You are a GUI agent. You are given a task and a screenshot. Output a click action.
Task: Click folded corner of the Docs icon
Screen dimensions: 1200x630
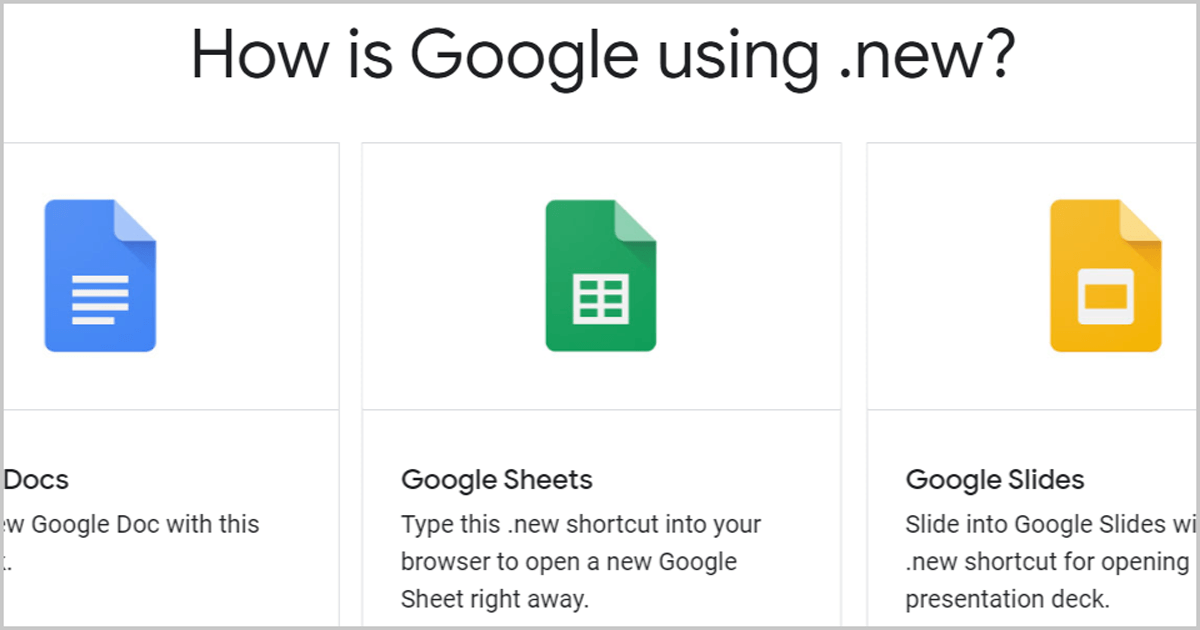coord(135,221)
